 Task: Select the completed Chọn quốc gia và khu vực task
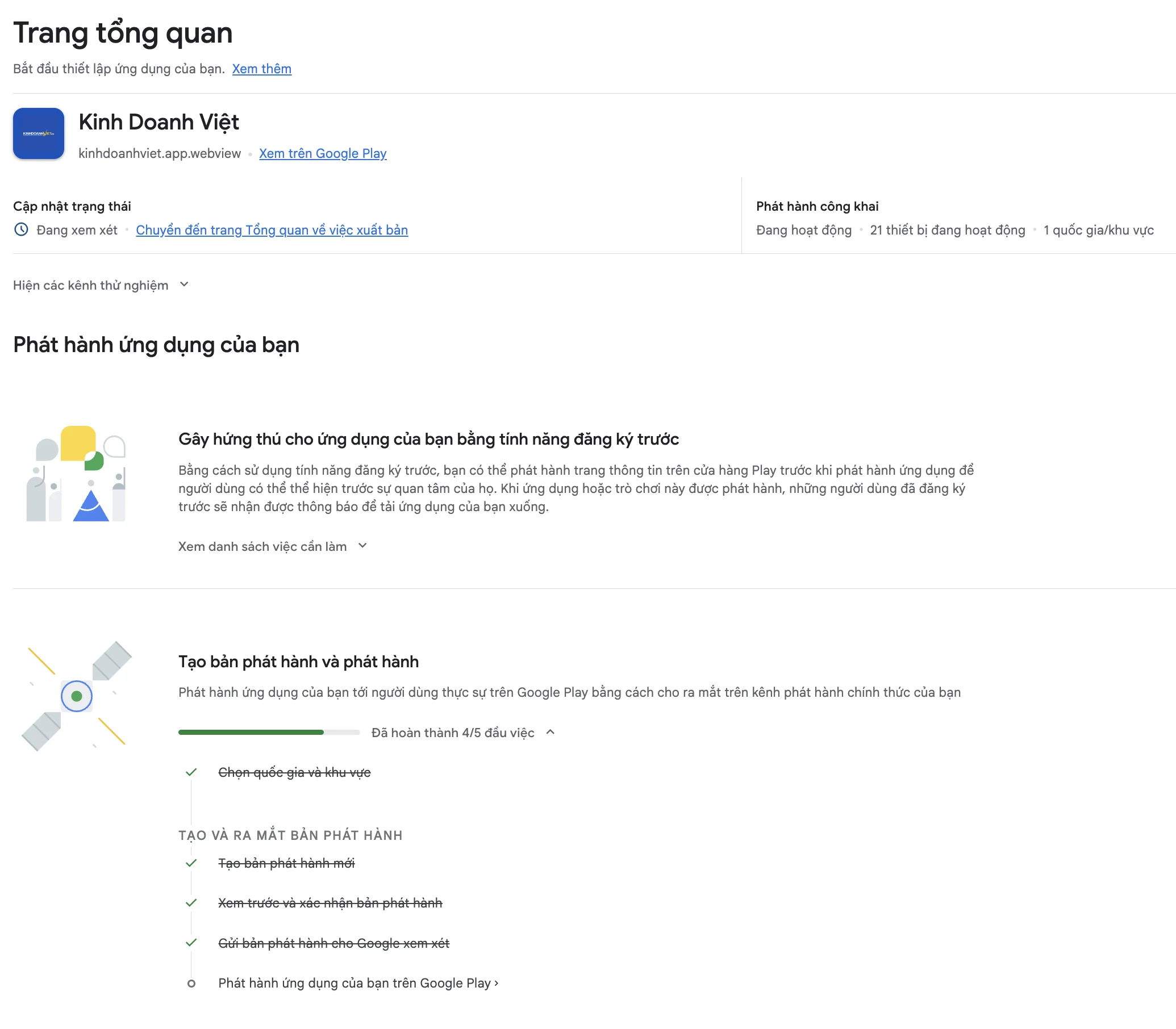pos(294,772)
